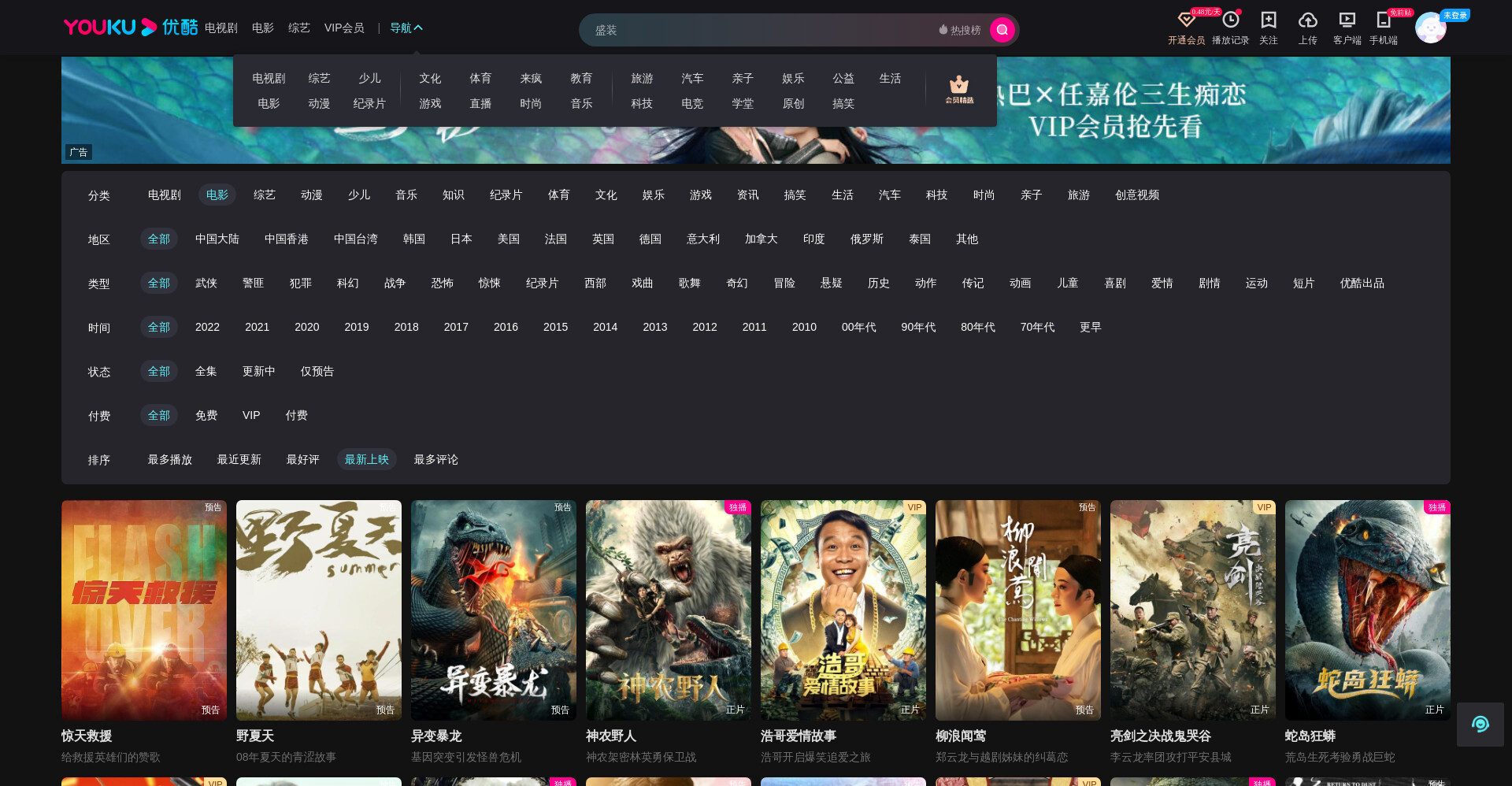Open the 蛇岛狂蟒 movie poster
Image resolution: width=1512 pixels, height=786 pixels.
[x=1368, y=610]
